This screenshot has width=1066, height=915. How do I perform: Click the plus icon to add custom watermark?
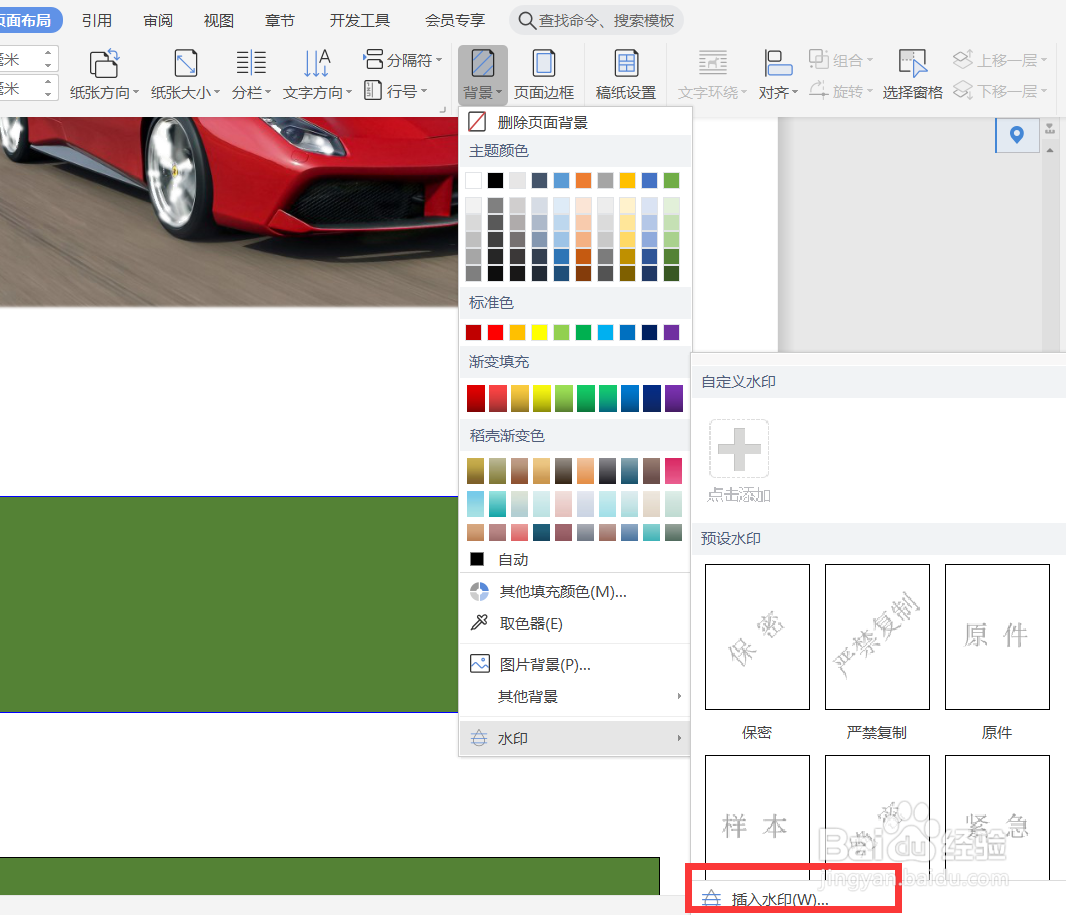pyautogui.click(x=739, y=449)
